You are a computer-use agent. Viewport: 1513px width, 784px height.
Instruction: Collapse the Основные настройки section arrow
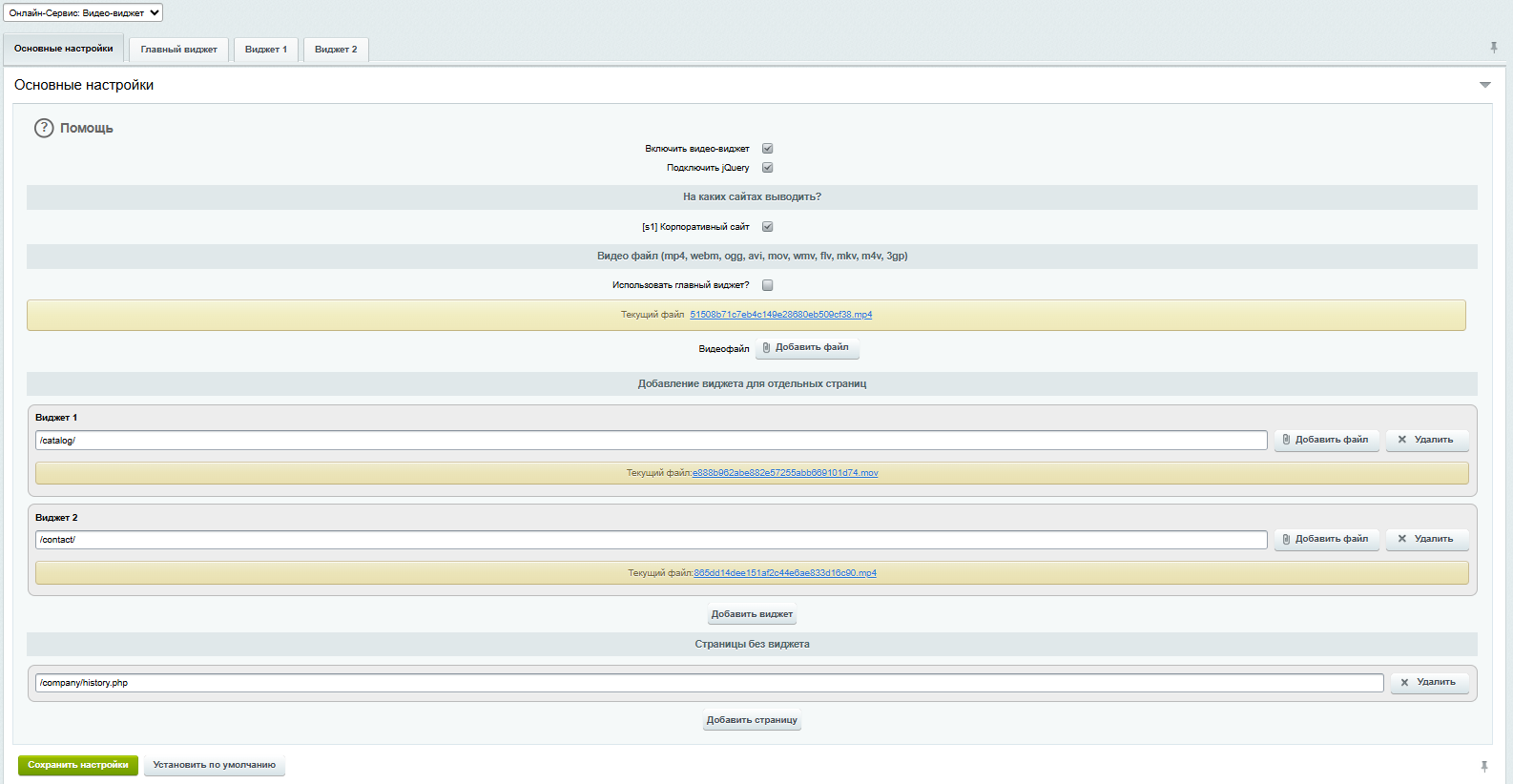pos(1484,85)
